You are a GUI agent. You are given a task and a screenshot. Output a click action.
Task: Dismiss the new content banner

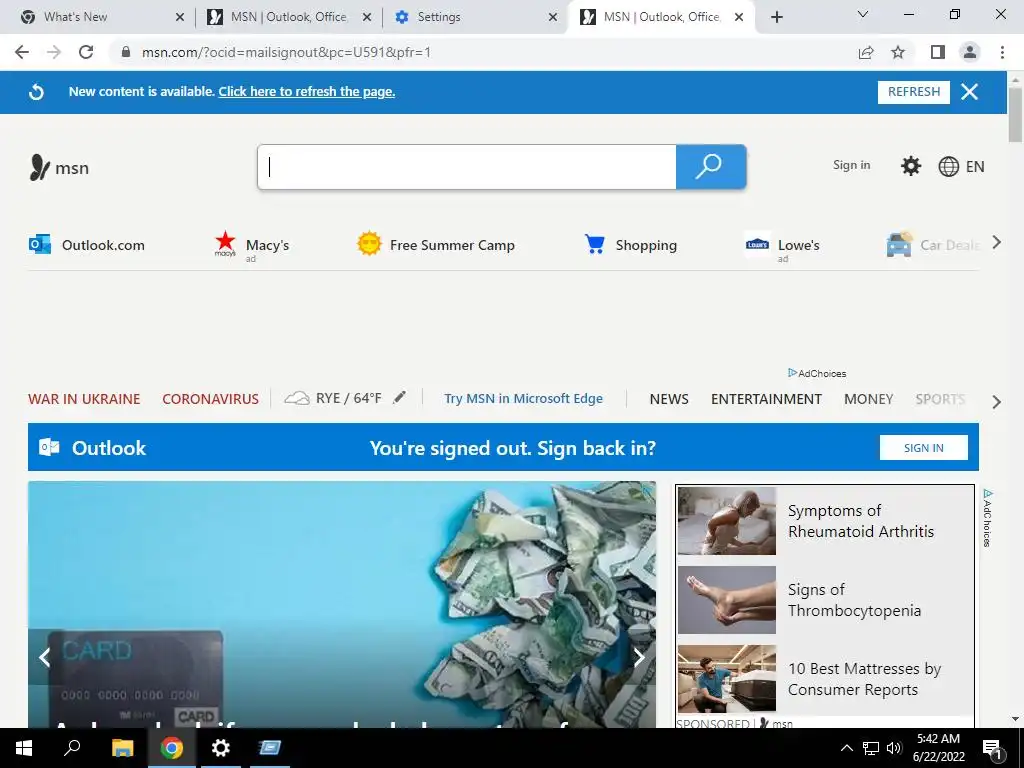(969, 92)
